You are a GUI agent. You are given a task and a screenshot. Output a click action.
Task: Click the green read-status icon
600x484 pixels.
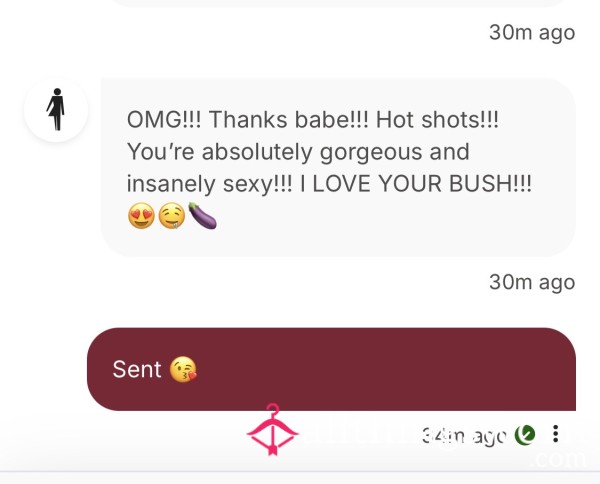coord(524,435)
